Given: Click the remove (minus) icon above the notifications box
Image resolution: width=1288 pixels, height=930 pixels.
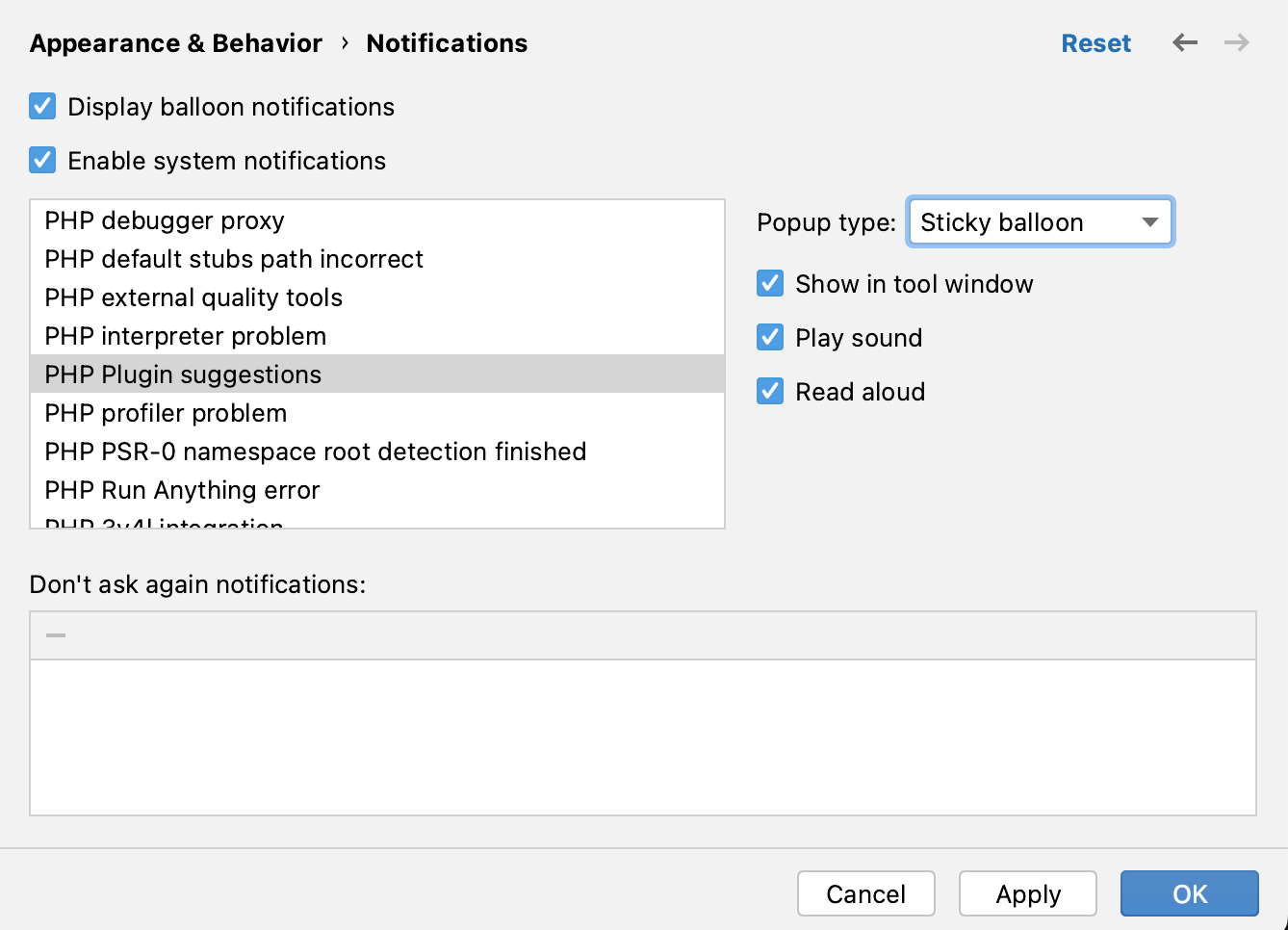Looking at the screenshot, I should (x=55, y=634).
